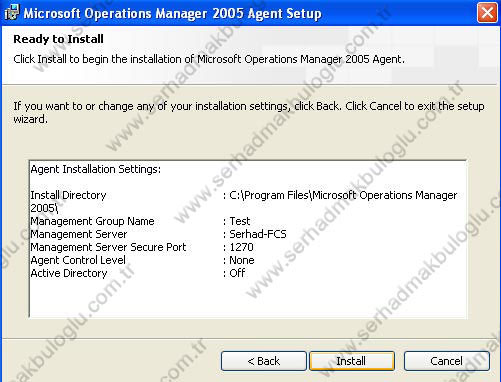Viewport: 501px width, 382px height.
Task: Click the server value 'Serhad-FCS'
Action: click(x=258, y=234)
